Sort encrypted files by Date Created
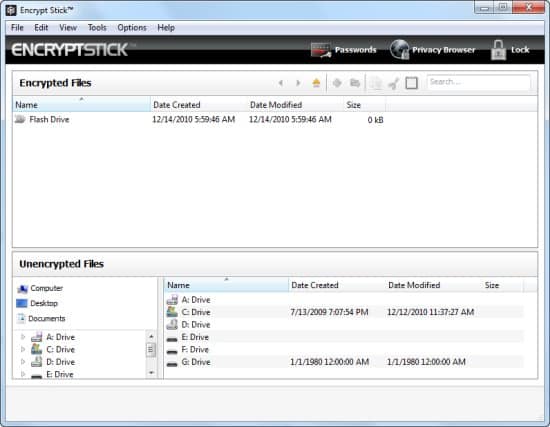Viewport: 550px width, 427px height. tap(199, 105)
